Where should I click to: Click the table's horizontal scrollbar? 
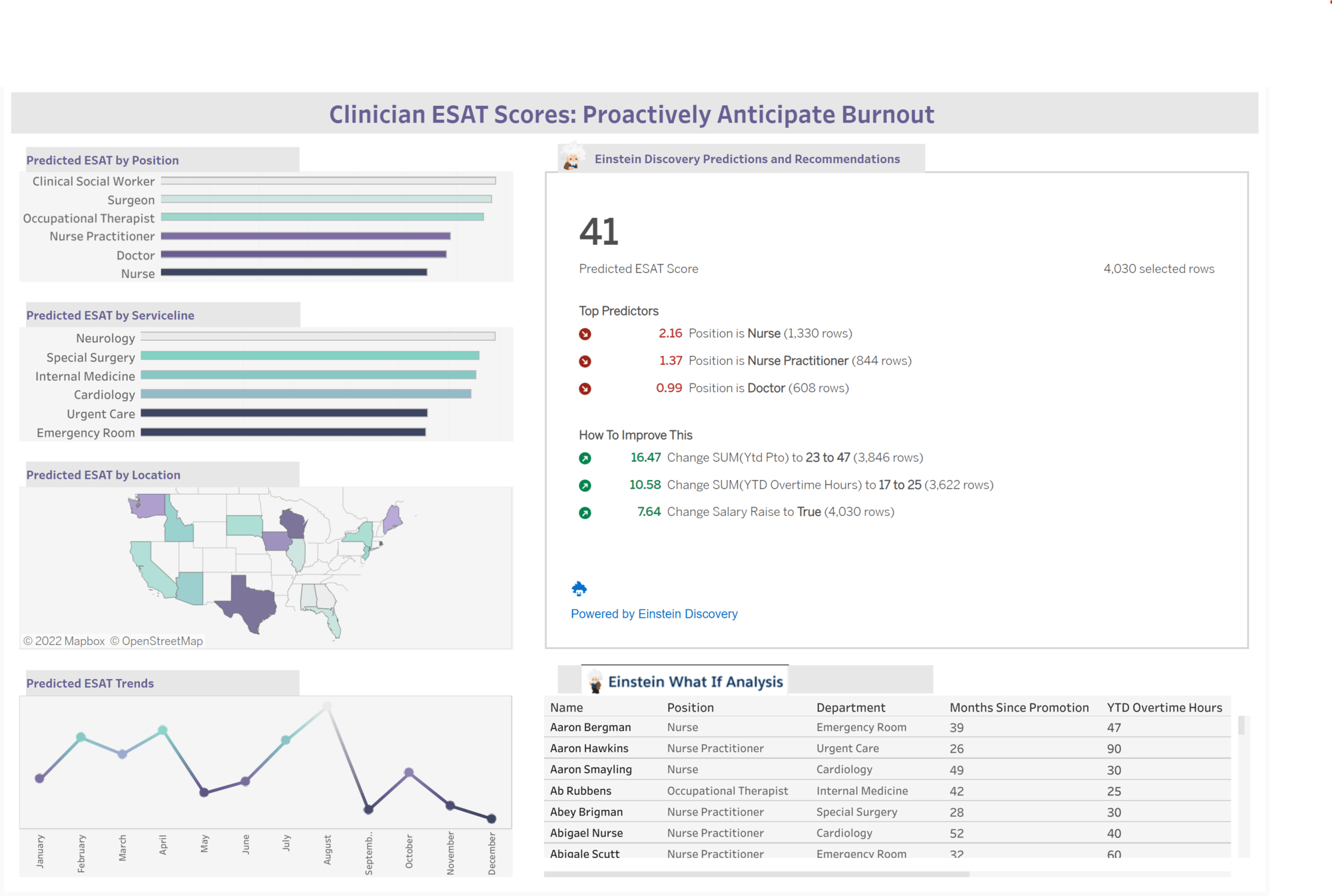click(x=756, y=874)
